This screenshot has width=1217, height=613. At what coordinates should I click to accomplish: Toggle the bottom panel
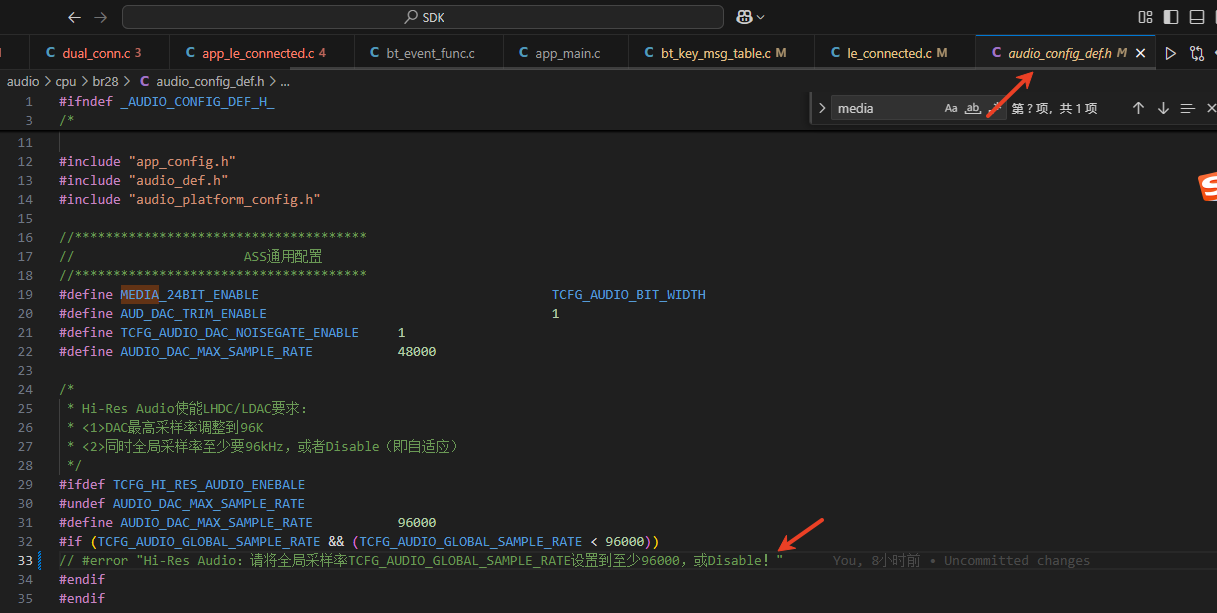click(1197, 17)
